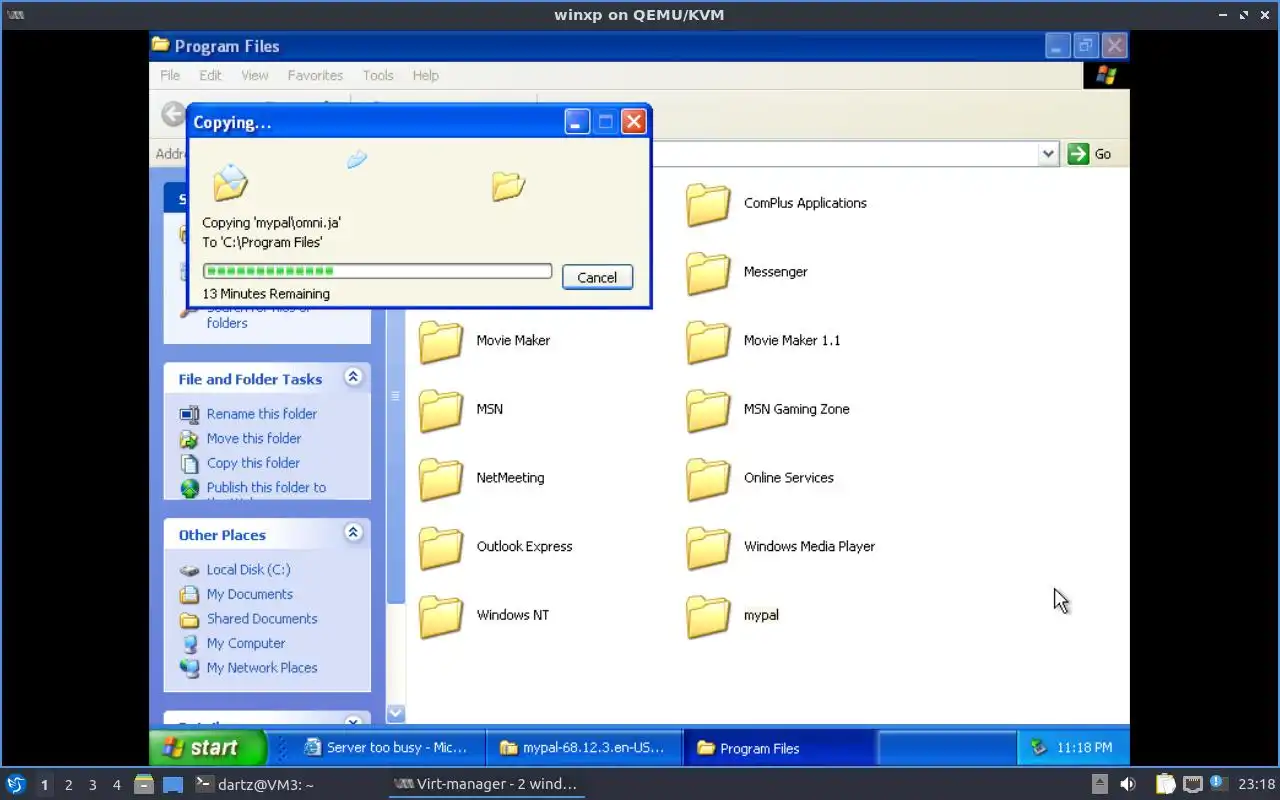Click the host panel show desktop icon

[x=173, y=784]
